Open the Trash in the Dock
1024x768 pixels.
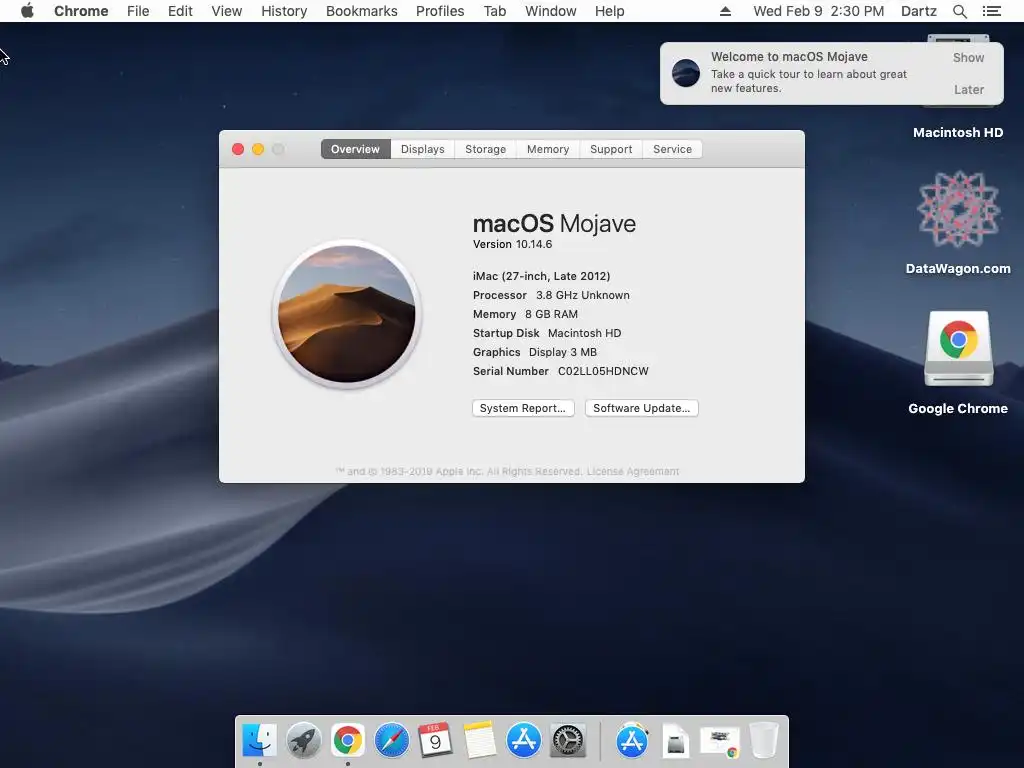[763, 741]
